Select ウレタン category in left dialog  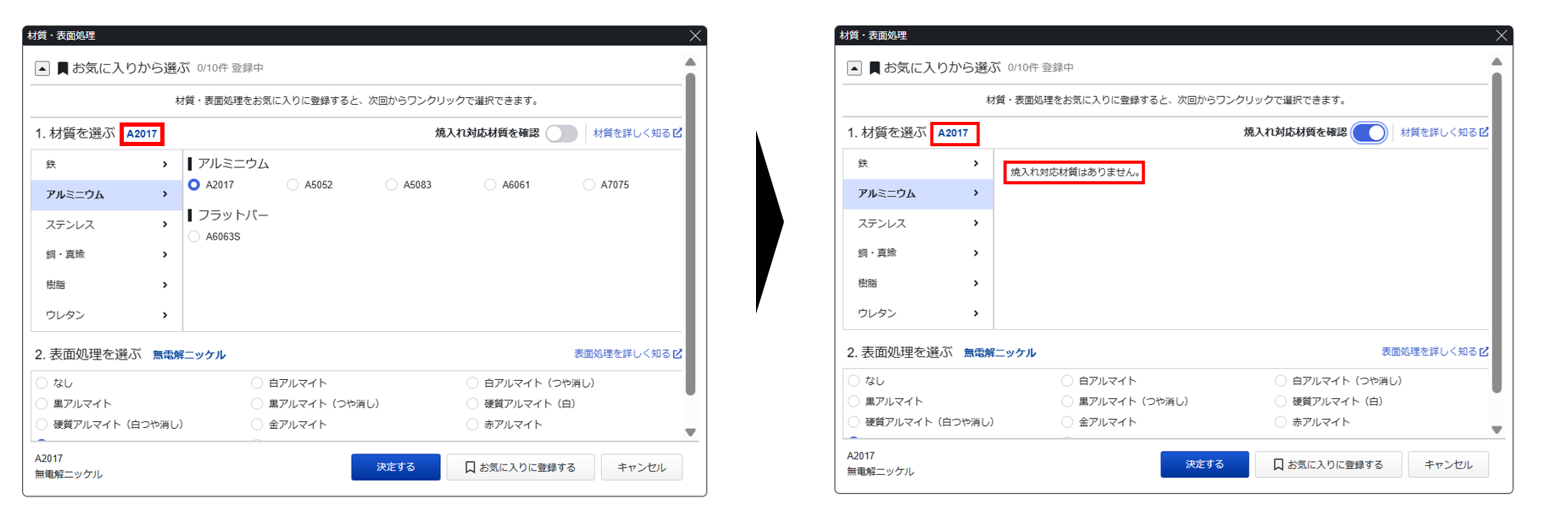click(x=107, y=315)
